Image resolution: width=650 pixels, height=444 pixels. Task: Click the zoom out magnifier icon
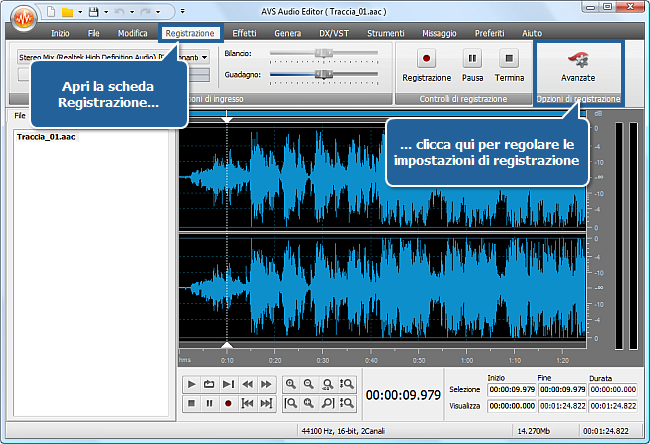[x=310, y=384]
